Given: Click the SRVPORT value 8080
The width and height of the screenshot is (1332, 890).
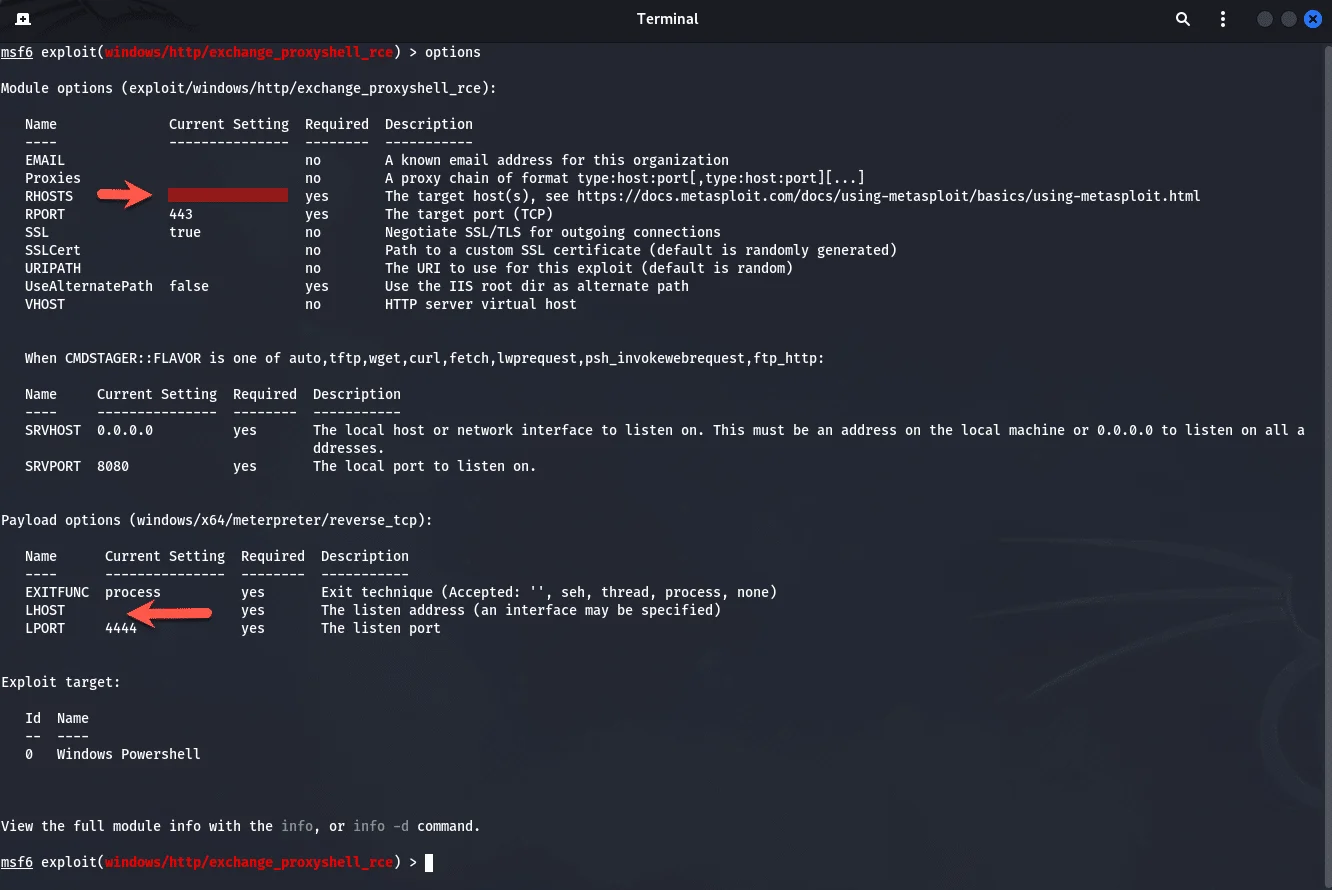Looking at the screenshot, I should pyautogui.click(x=113, y=466).
